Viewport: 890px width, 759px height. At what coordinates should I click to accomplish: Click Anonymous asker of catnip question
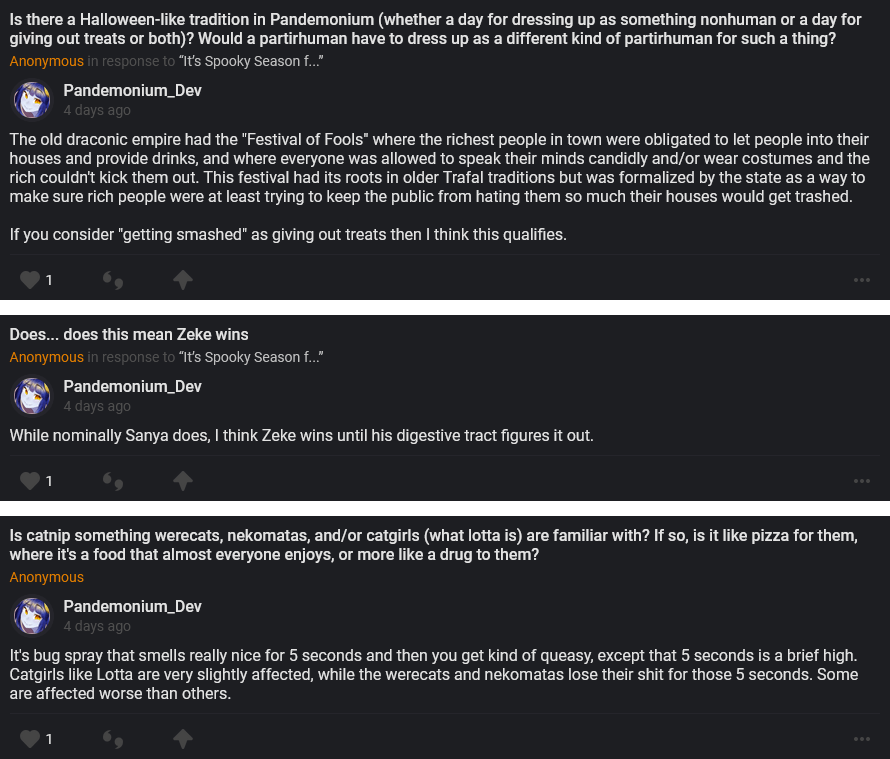pyautogui.click(x=47, y=577)
